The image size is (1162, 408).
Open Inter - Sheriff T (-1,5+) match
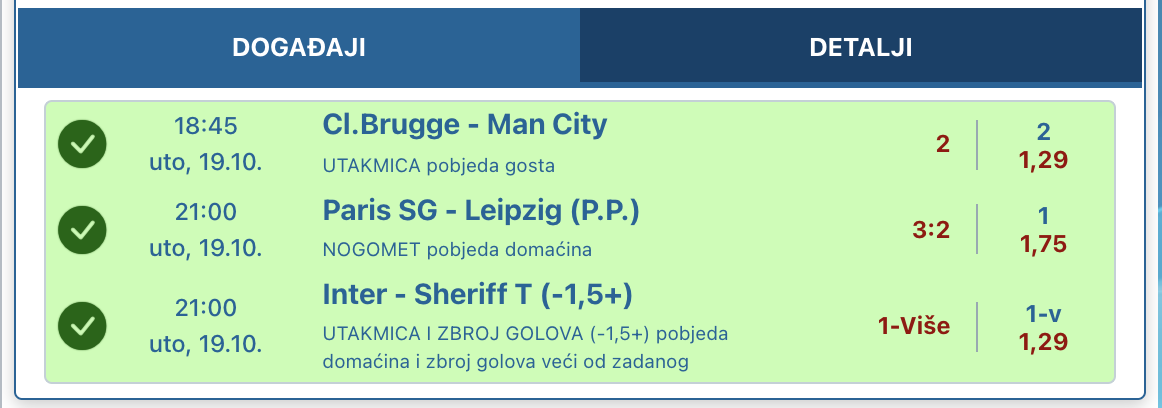[477, 295]
